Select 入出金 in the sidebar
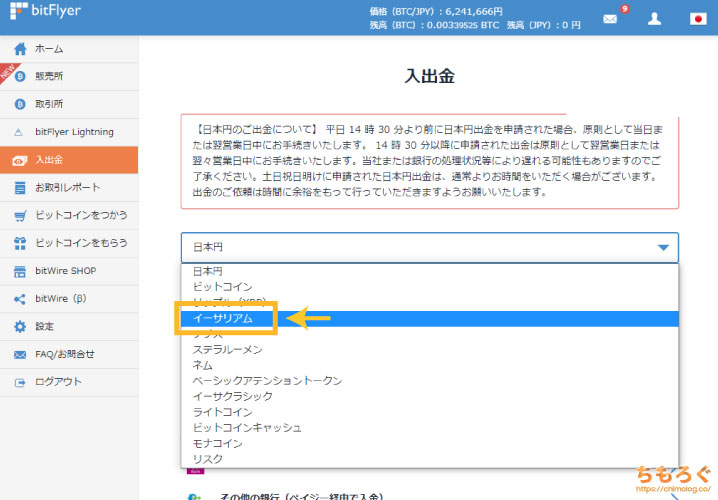This screenshot has width=718, height=500. [69, 160]
